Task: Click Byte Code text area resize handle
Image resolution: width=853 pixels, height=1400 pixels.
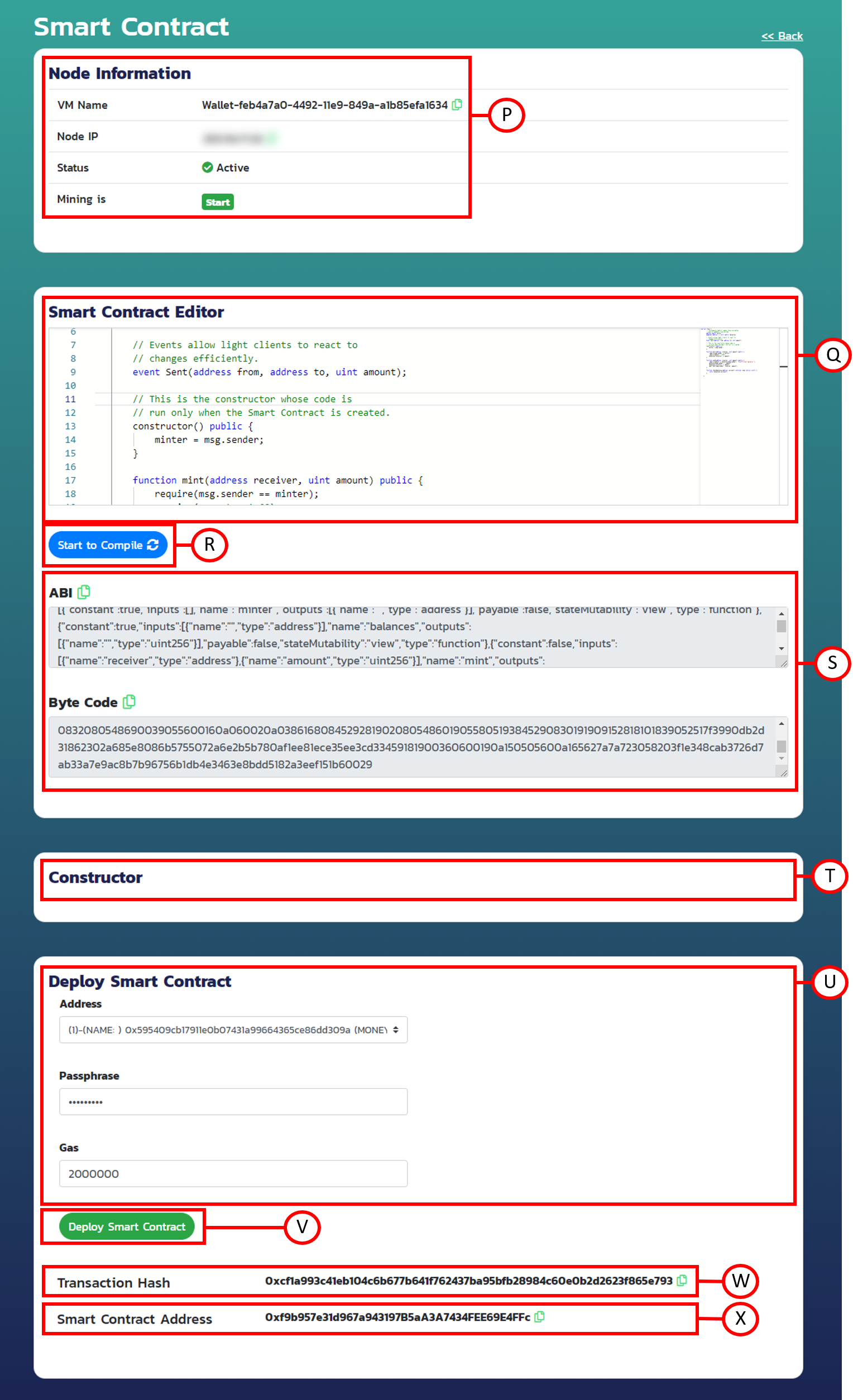Action: point(783,772)
